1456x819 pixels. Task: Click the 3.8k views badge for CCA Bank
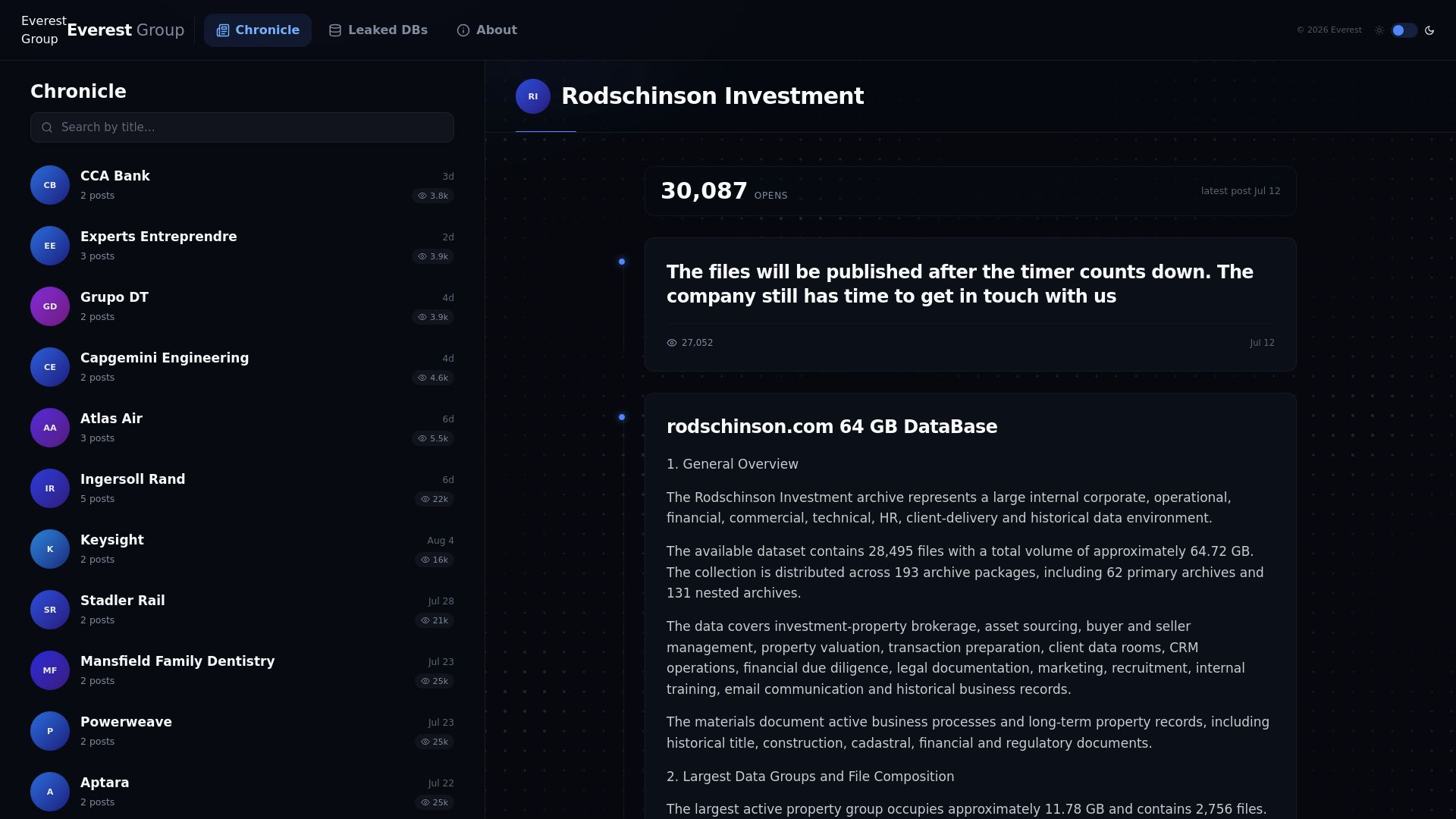click(x=433, y=196)
